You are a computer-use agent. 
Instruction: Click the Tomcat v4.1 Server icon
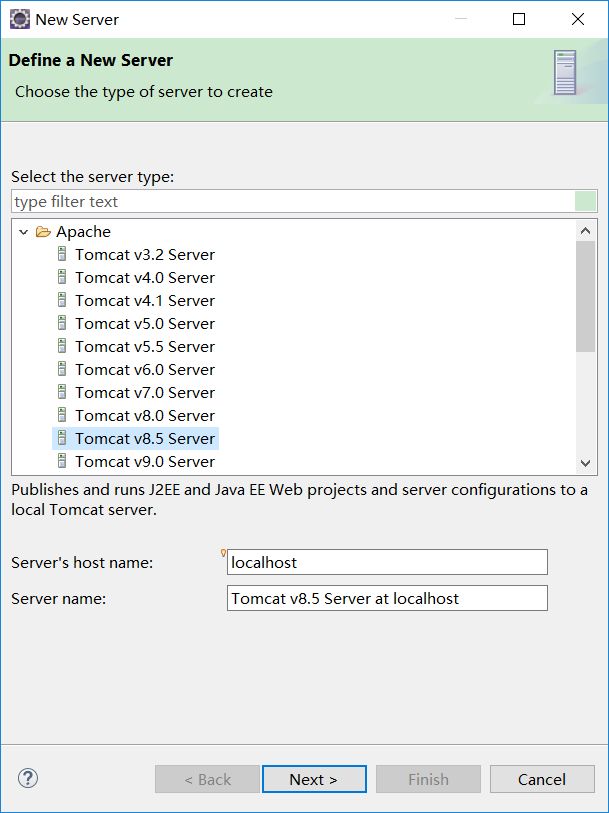[62, 300]
